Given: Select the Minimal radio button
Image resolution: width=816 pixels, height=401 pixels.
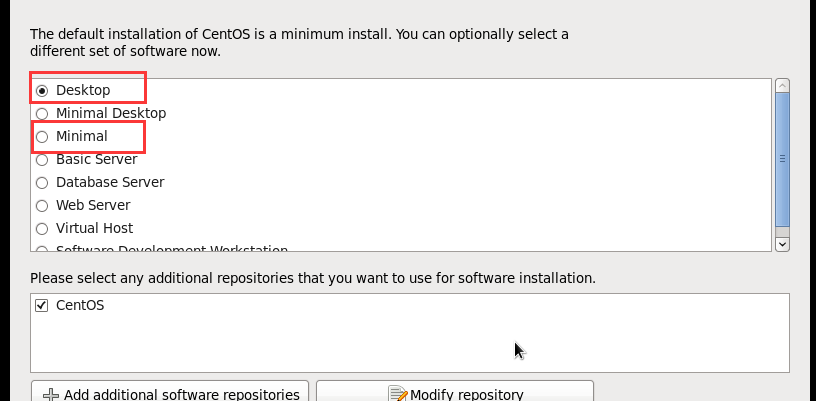Looking at the screenshot, I should pos(42,137).
